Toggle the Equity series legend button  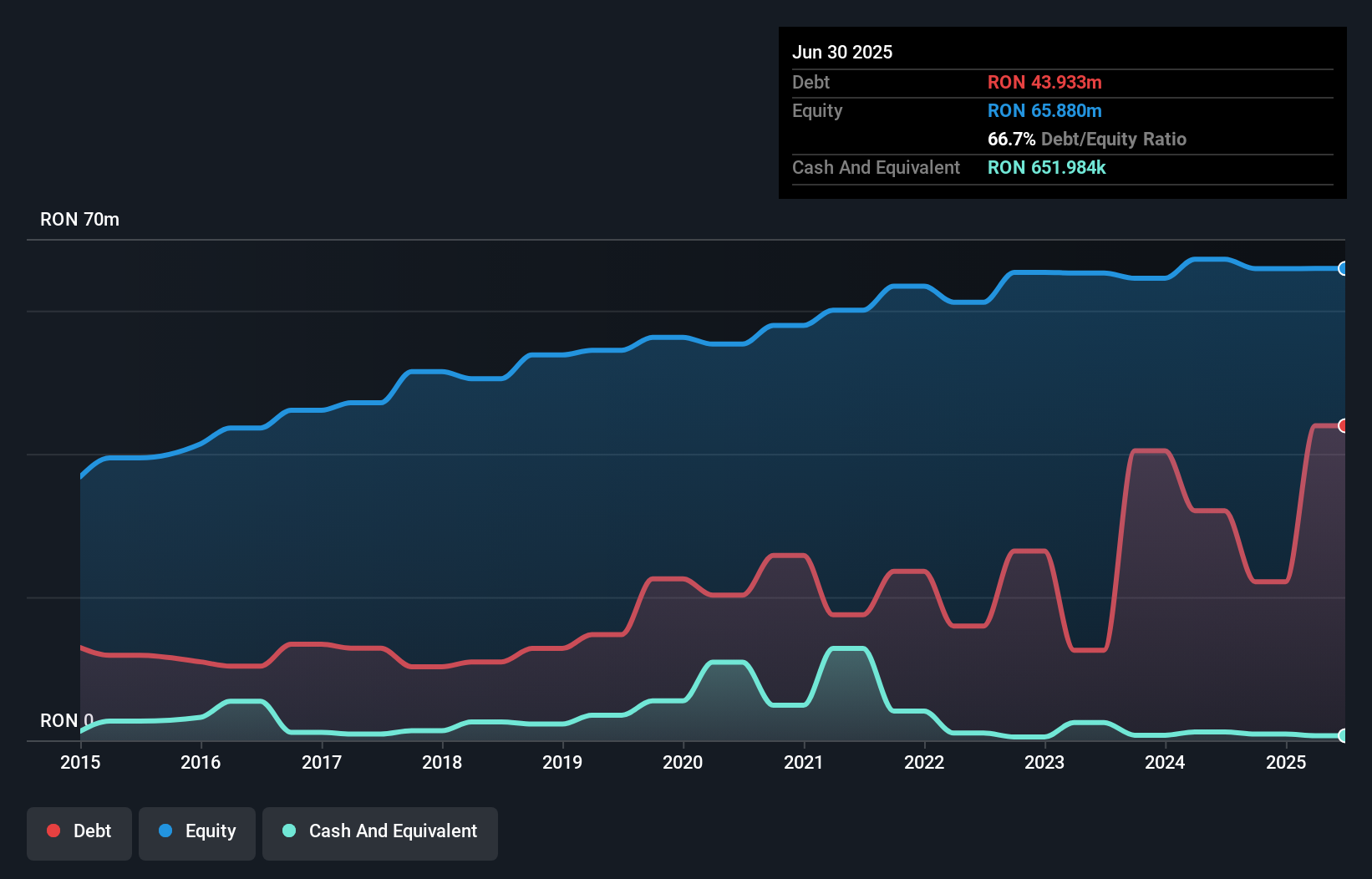[x=197, y=833]
